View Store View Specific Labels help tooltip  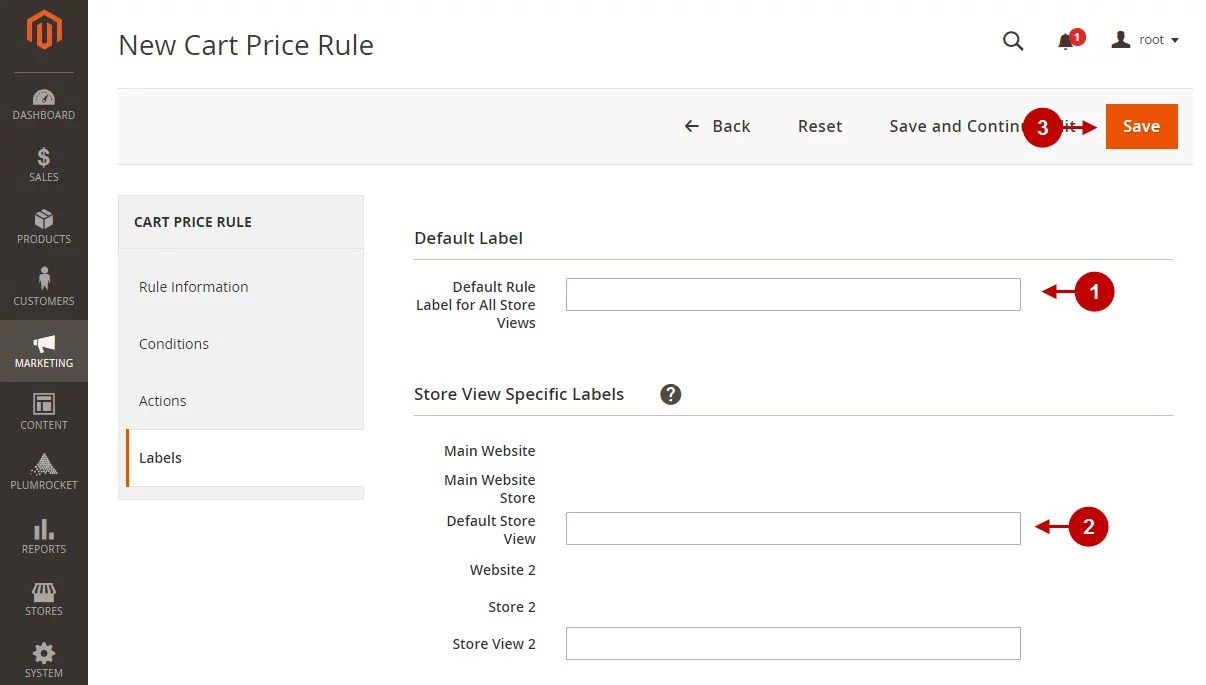click(670, 394)
